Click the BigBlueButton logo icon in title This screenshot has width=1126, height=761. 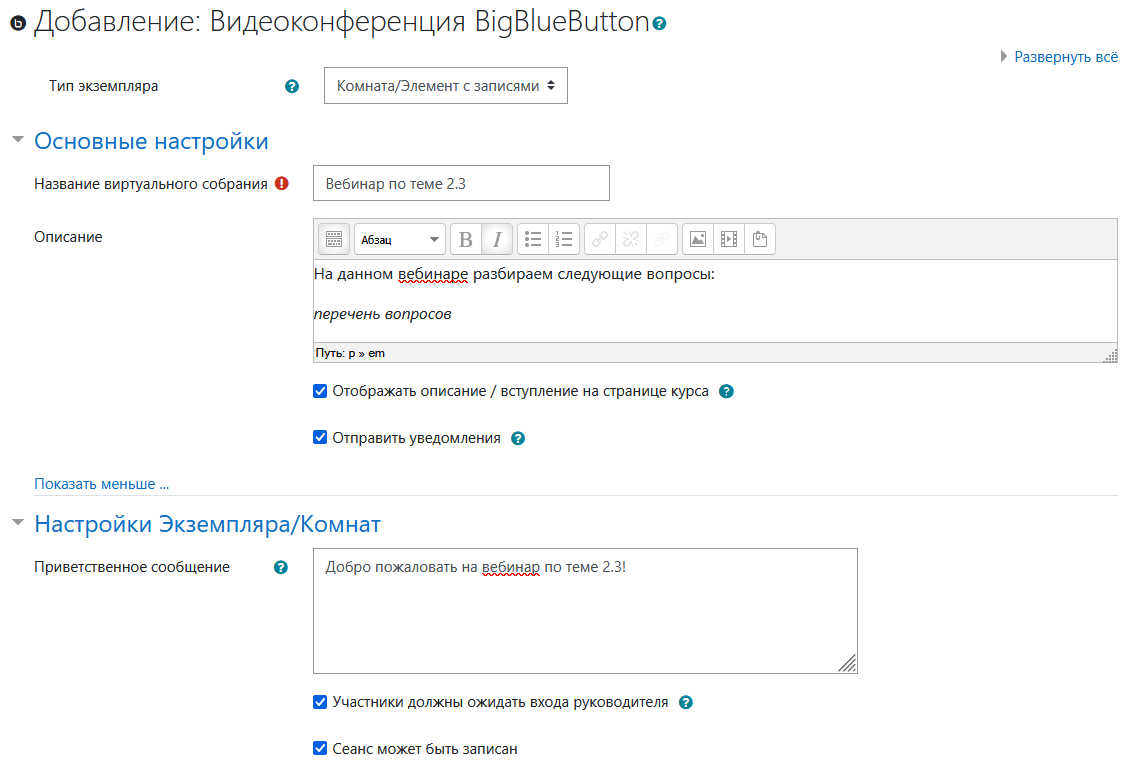click(x=18, y=24)
